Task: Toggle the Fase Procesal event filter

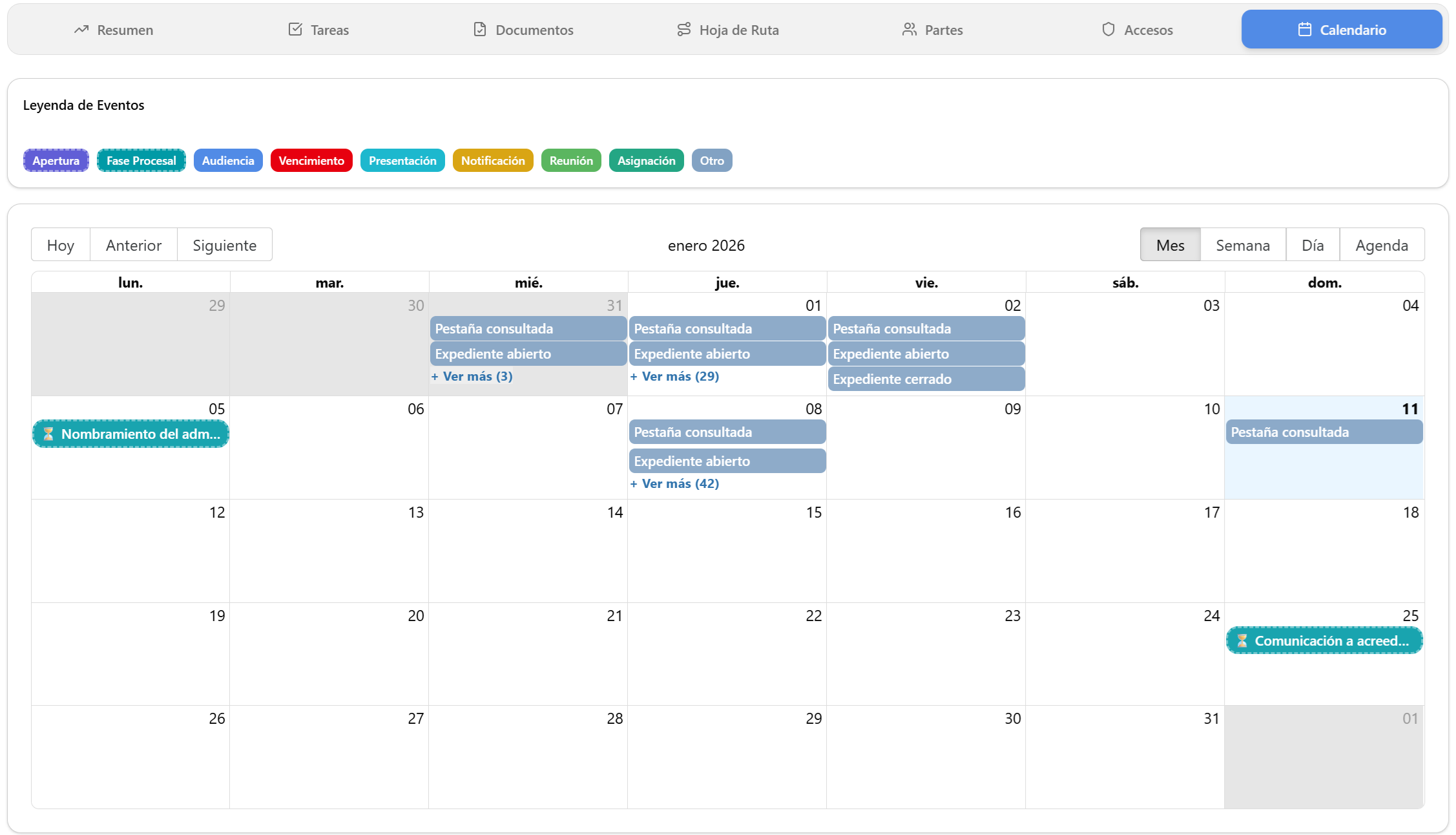Action: (x=141, y=160)
